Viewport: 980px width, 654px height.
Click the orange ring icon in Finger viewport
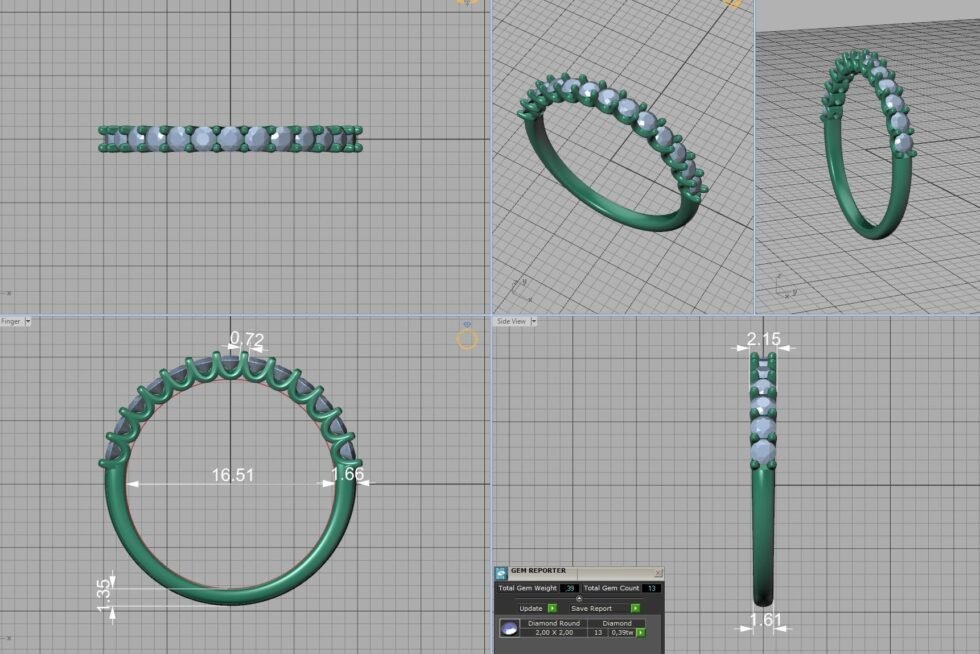click(x=467, y=339)
